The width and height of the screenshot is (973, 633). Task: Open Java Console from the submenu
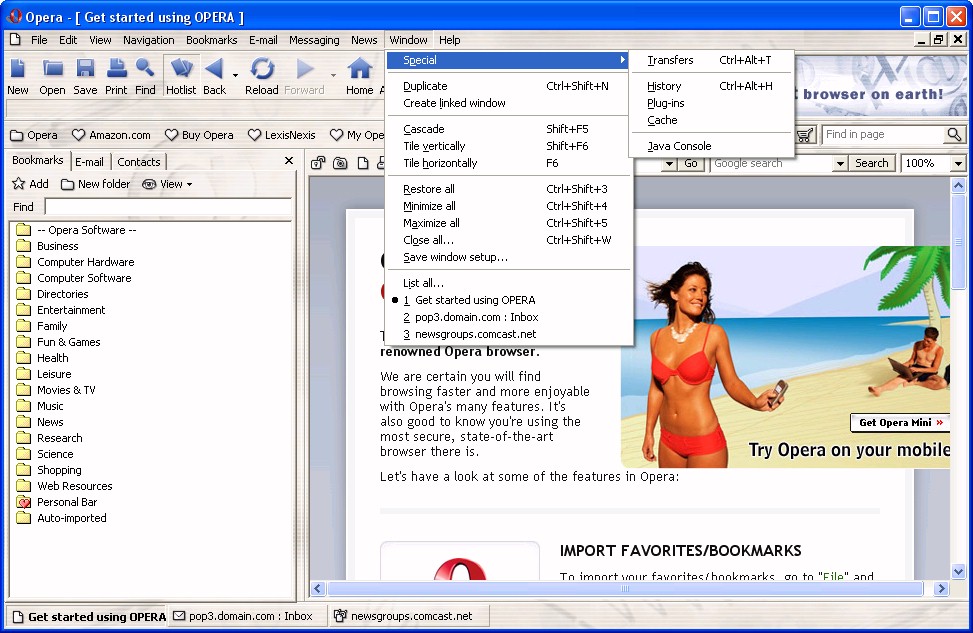click(x=712, y=146)
